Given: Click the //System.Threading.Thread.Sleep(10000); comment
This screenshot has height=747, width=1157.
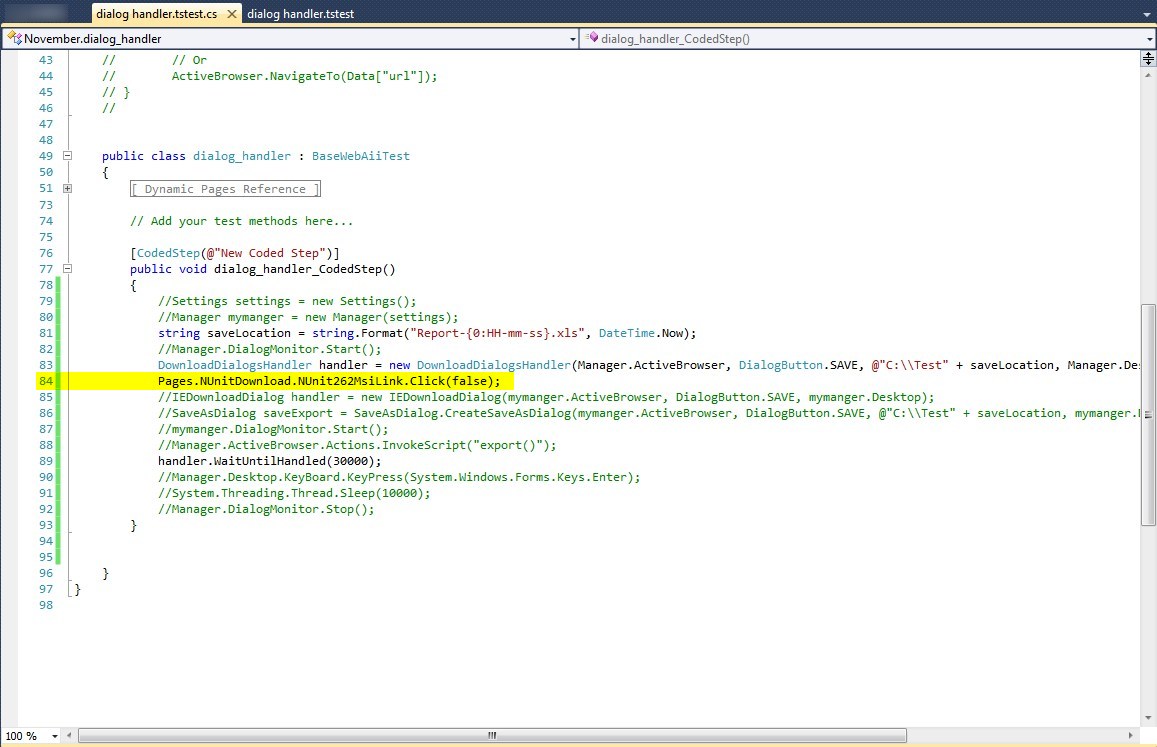Looking at the screenshot, I should pyautogui.click(x=294, y=493).
